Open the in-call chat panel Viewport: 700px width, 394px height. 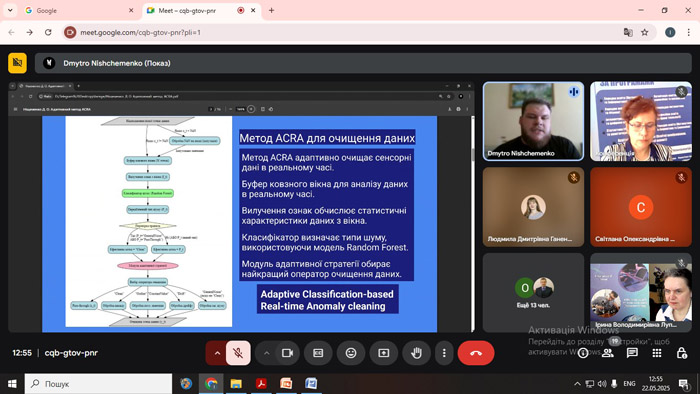[632, 353]
